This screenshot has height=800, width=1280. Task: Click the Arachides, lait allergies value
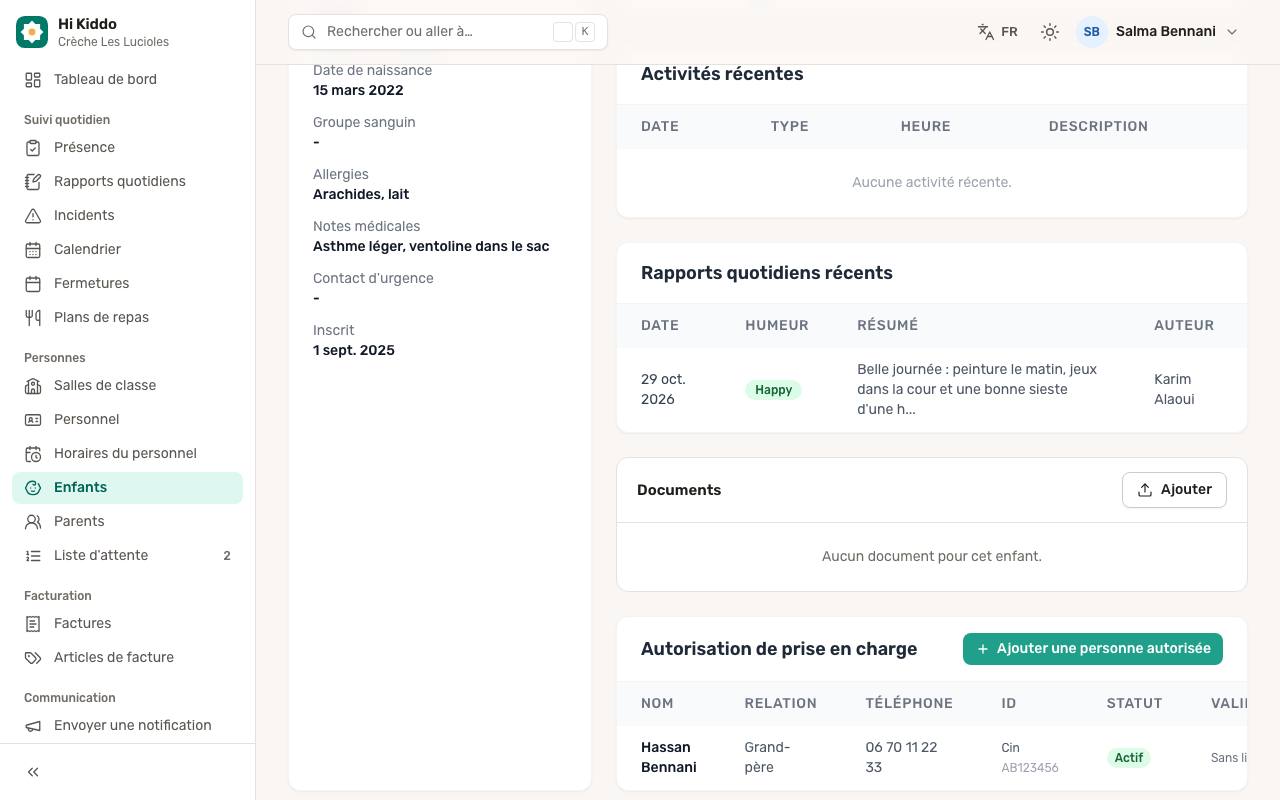tap(361, 194)
